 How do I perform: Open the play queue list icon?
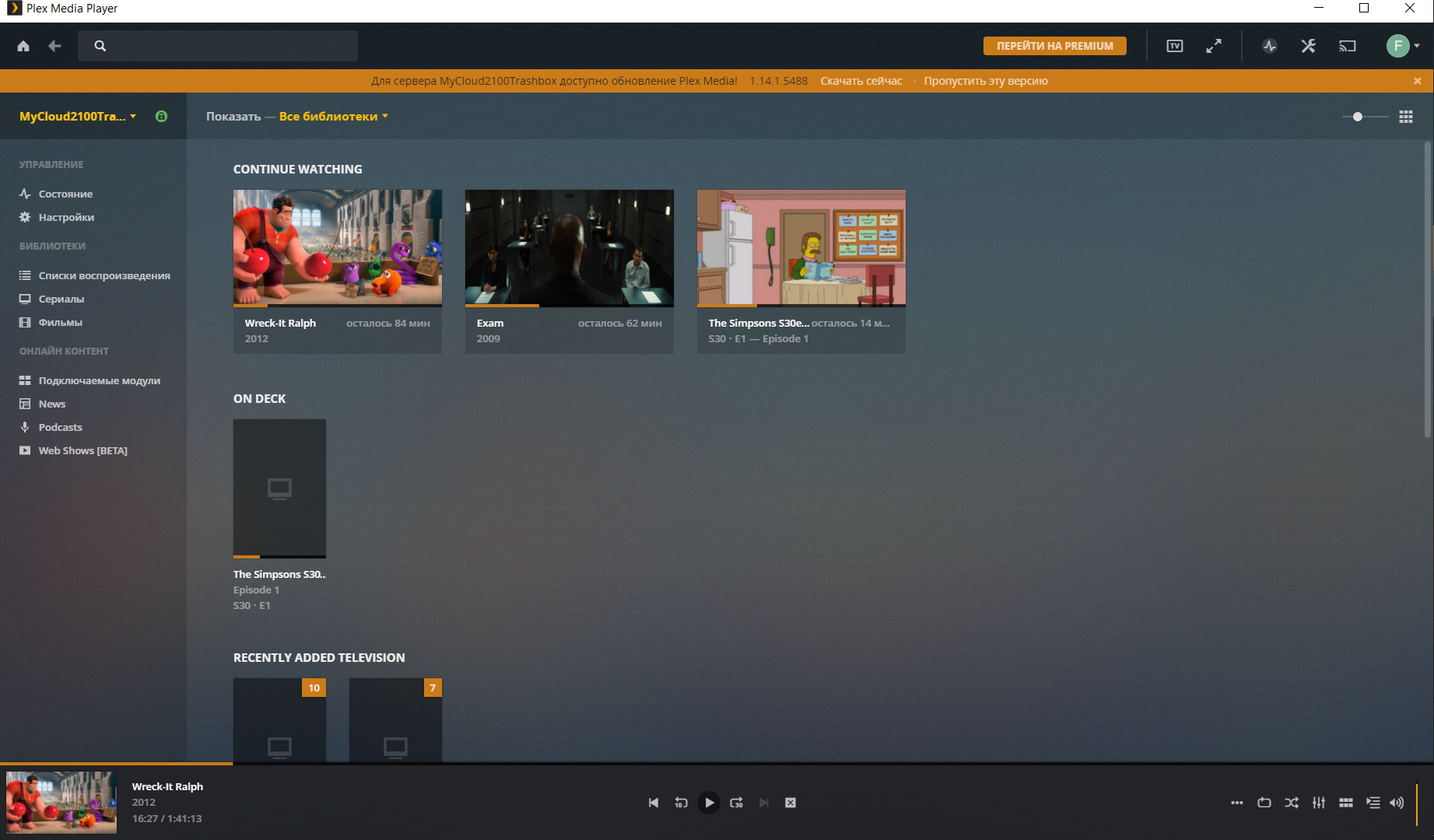point(1373,803)
